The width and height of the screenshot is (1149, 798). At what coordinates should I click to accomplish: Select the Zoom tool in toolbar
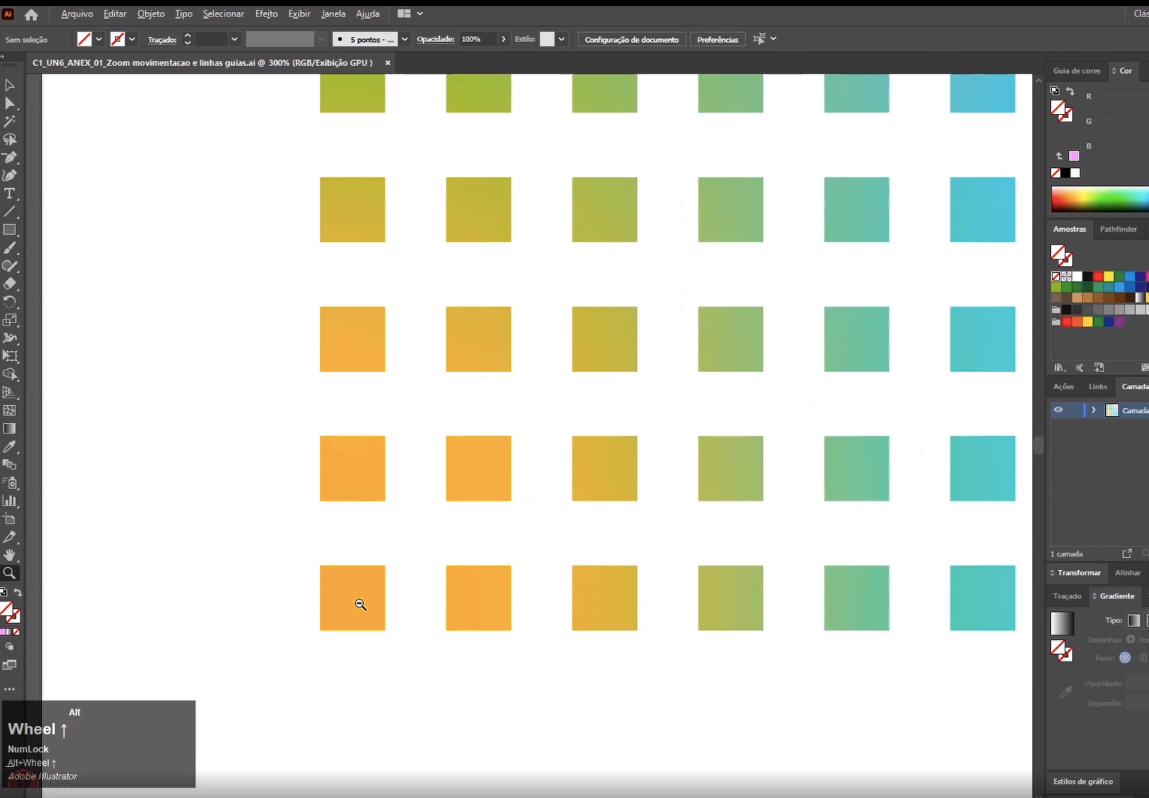[x=10, y=573]
